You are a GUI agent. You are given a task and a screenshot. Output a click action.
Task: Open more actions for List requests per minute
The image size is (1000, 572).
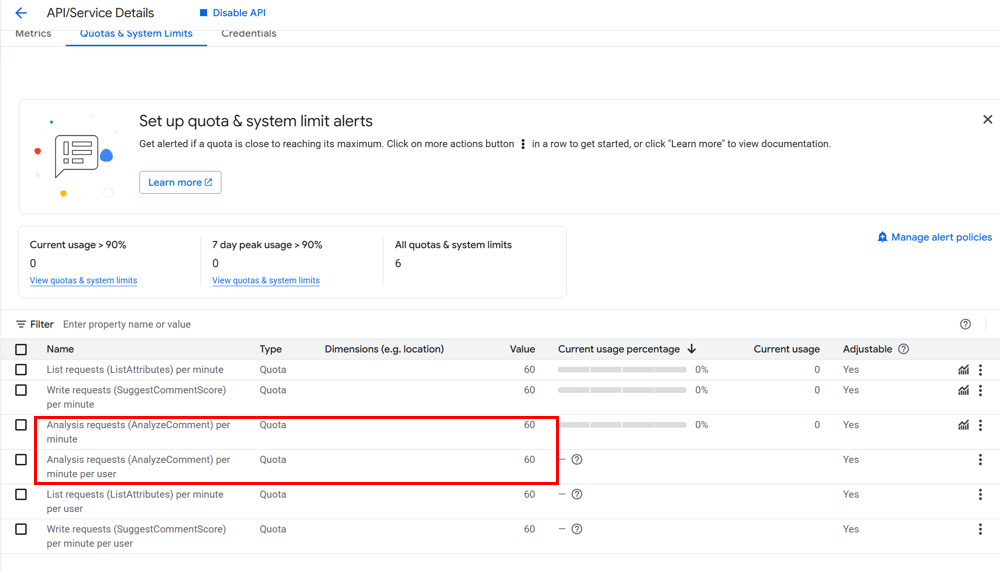click(x=980, y=370)
